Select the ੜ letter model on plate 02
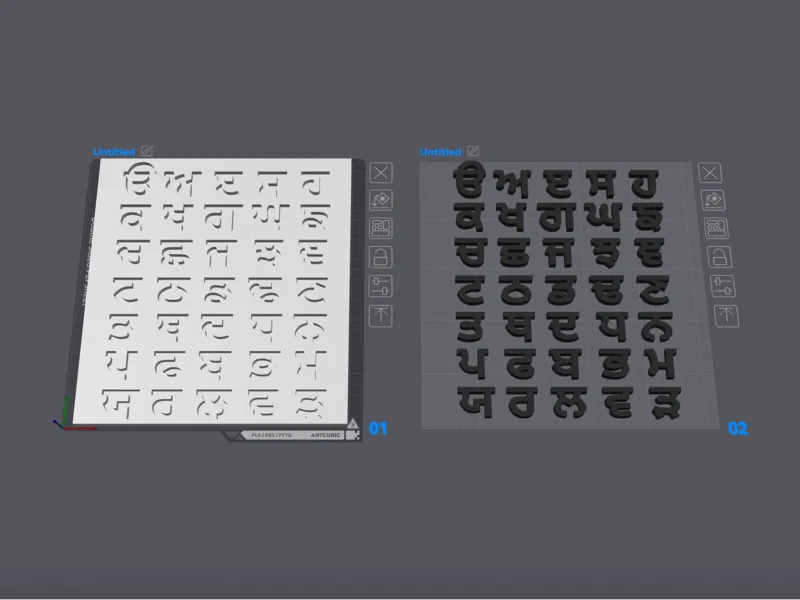The height and width of the screenshot is (600, 800). [665, 403]
